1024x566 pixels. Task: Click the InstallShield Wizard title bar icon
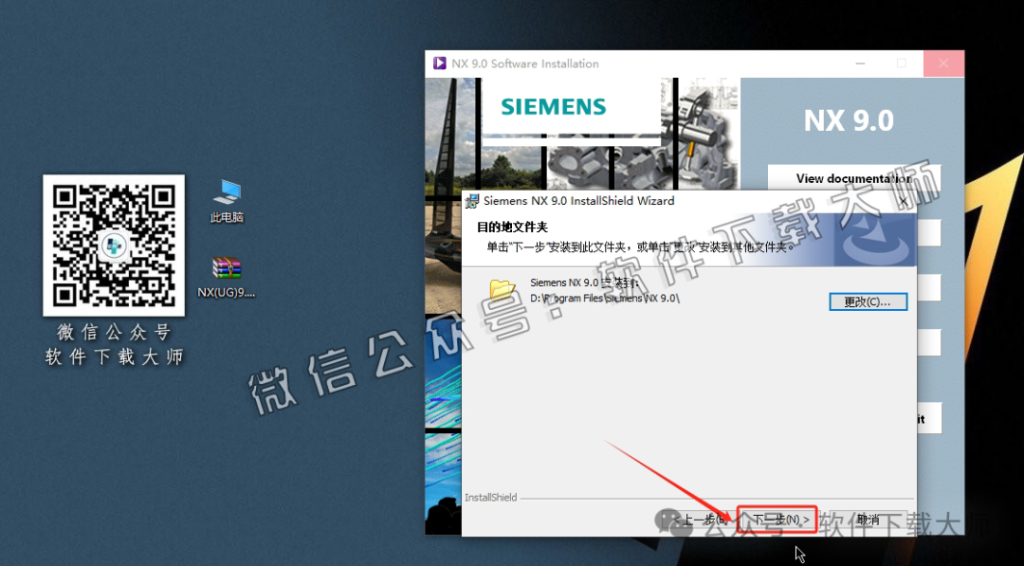[472, 201]
